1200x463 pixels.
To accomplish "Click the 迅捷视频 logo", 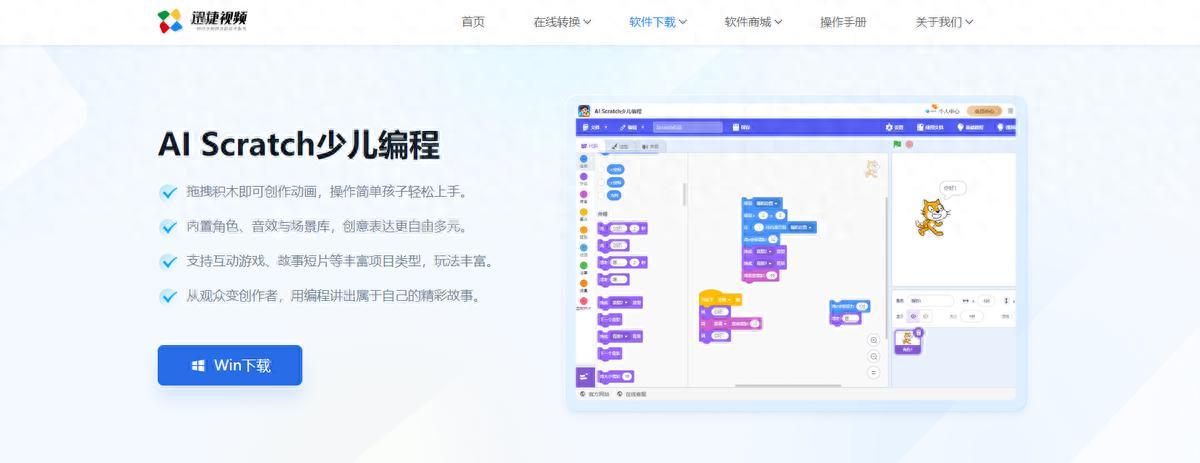I will pyautogui.click(x=204, y=21).
